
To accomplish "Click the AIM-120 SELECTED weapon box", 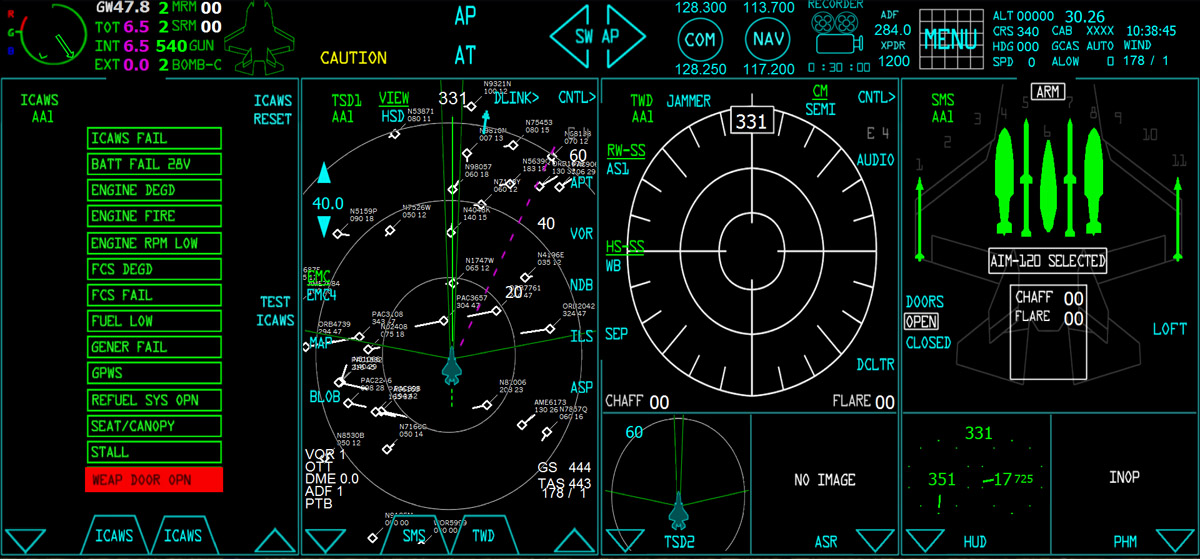I will click(1048, 262).
